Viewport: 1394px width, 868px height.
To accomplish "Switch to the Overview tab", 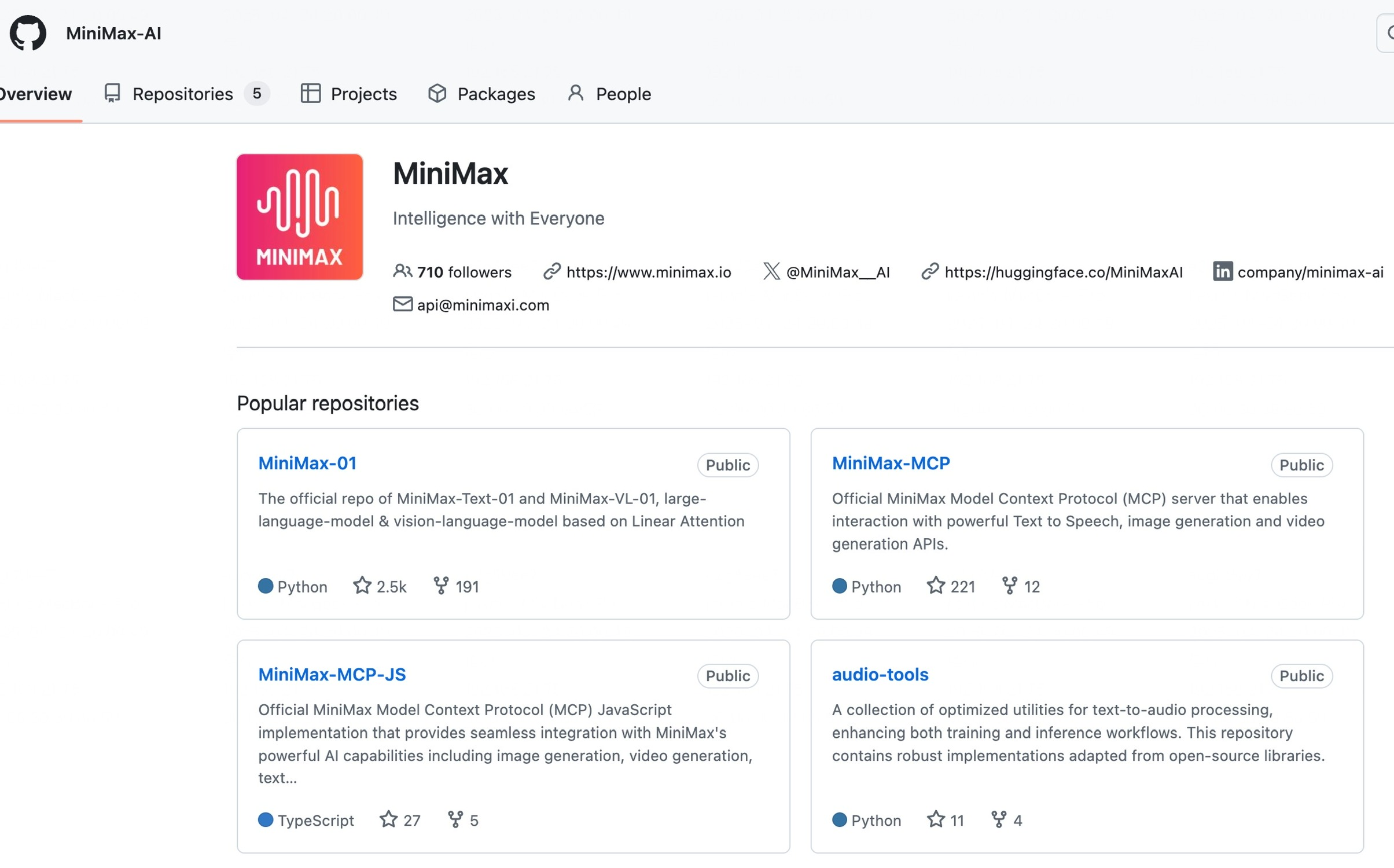I will [x=36, y=94].
